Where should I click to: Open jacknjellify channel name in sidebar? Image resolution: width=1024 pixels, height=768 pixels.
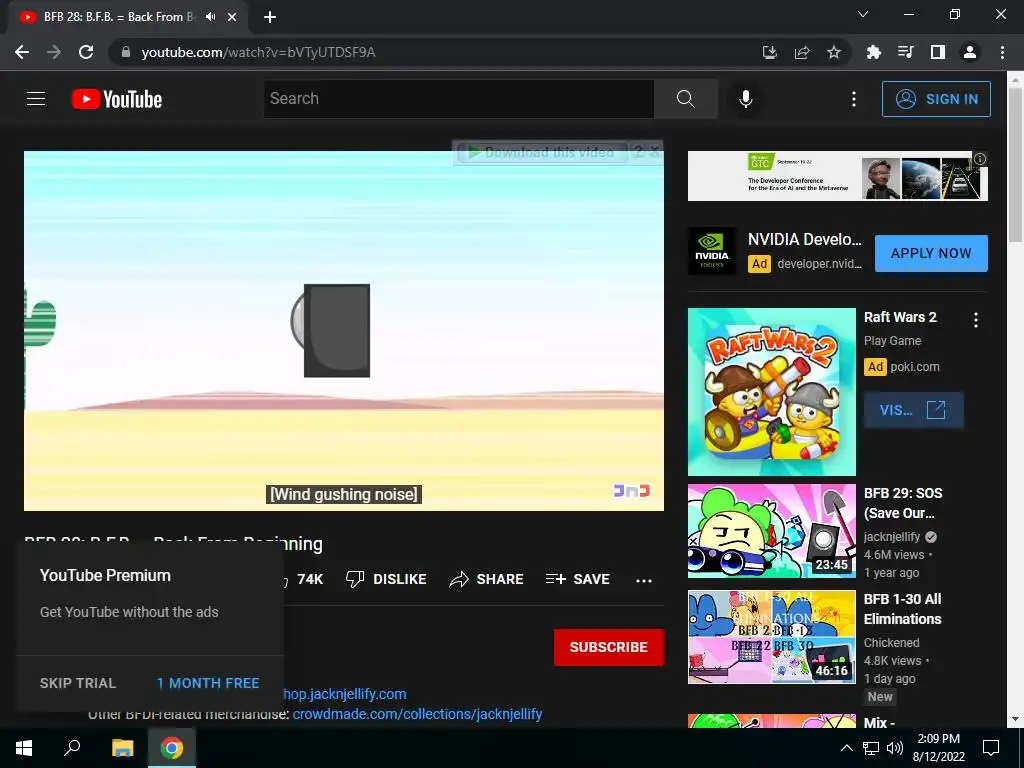891,537
